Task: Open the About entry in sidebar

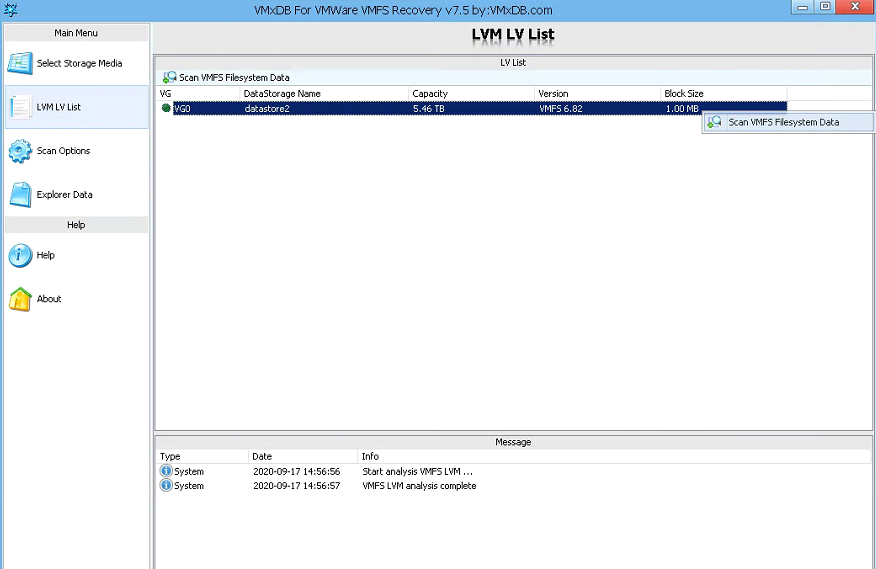Action: 77,299
